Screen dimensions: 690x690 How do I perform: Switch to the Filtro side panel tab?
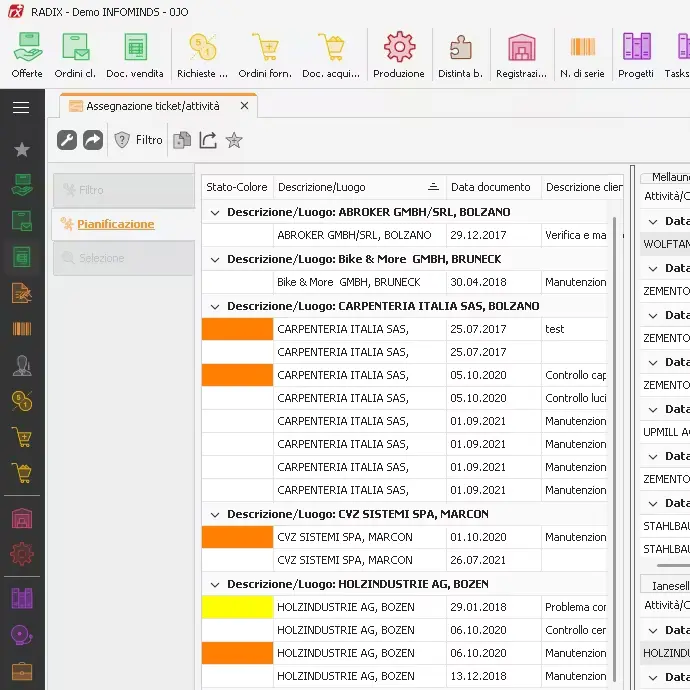pyautogui.click(x=124, y=190)
